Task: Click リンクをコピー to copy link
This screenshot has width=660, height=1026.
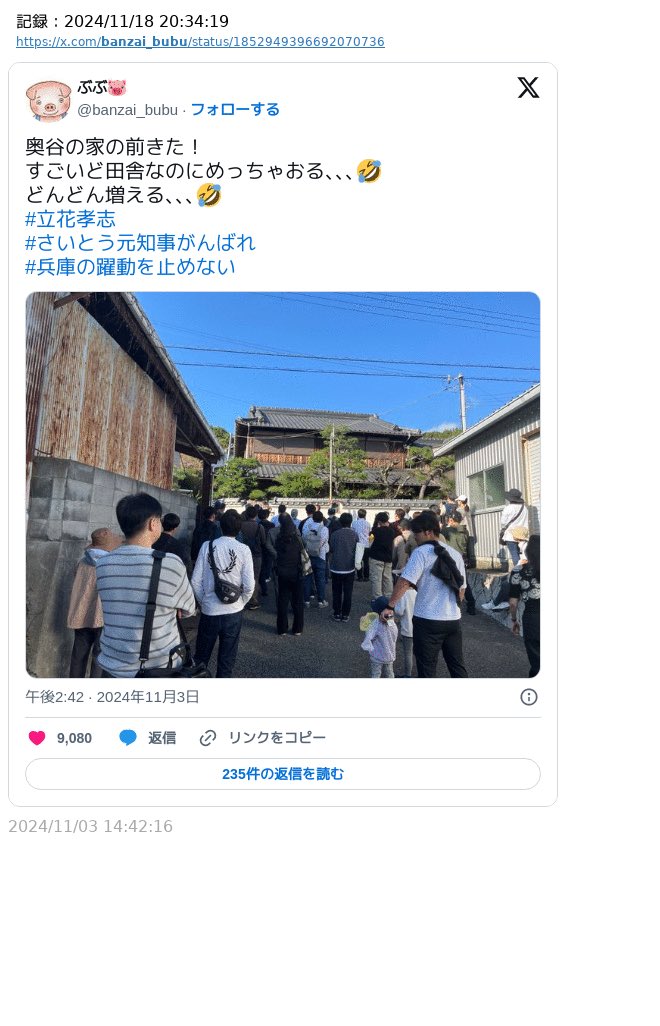Action: point(277,737)
